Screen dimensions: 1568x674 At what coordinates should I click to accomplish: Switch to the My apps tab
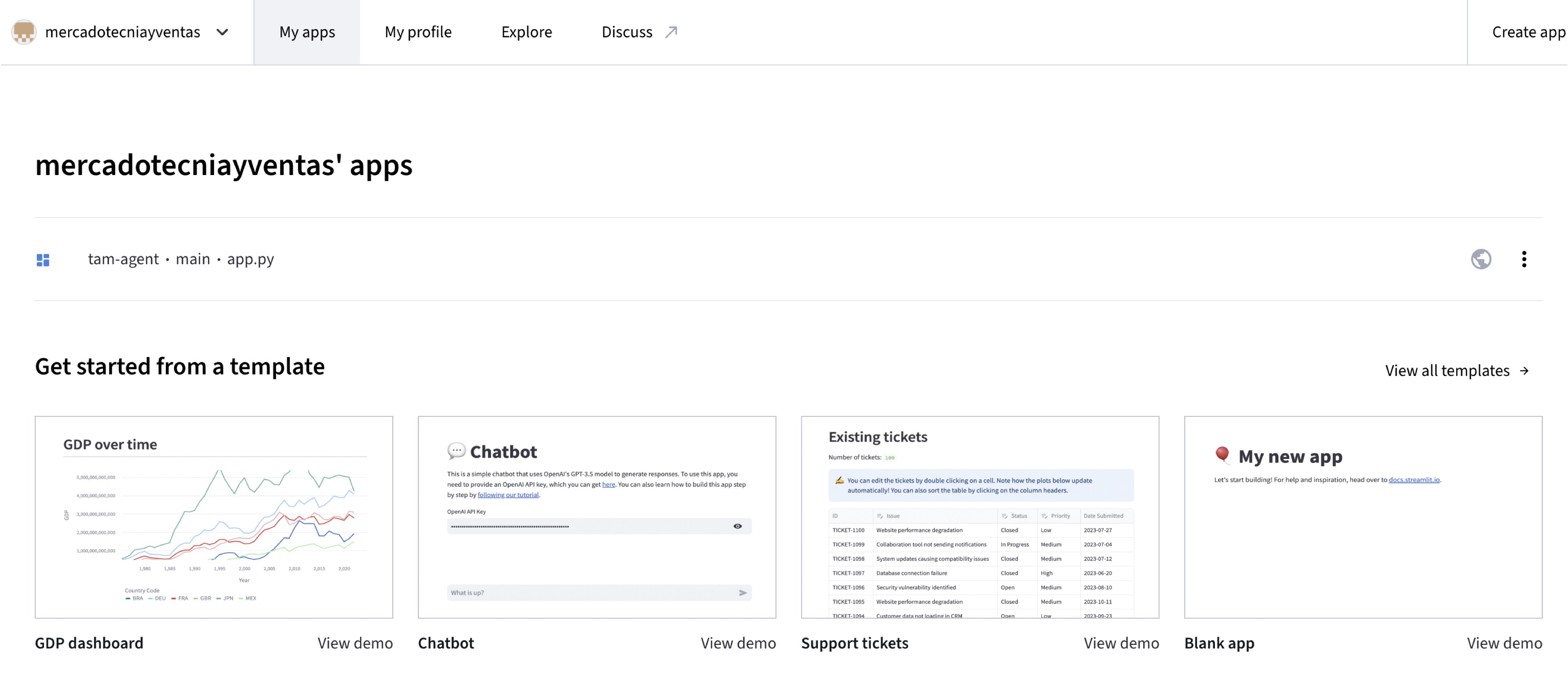[307, 32]
